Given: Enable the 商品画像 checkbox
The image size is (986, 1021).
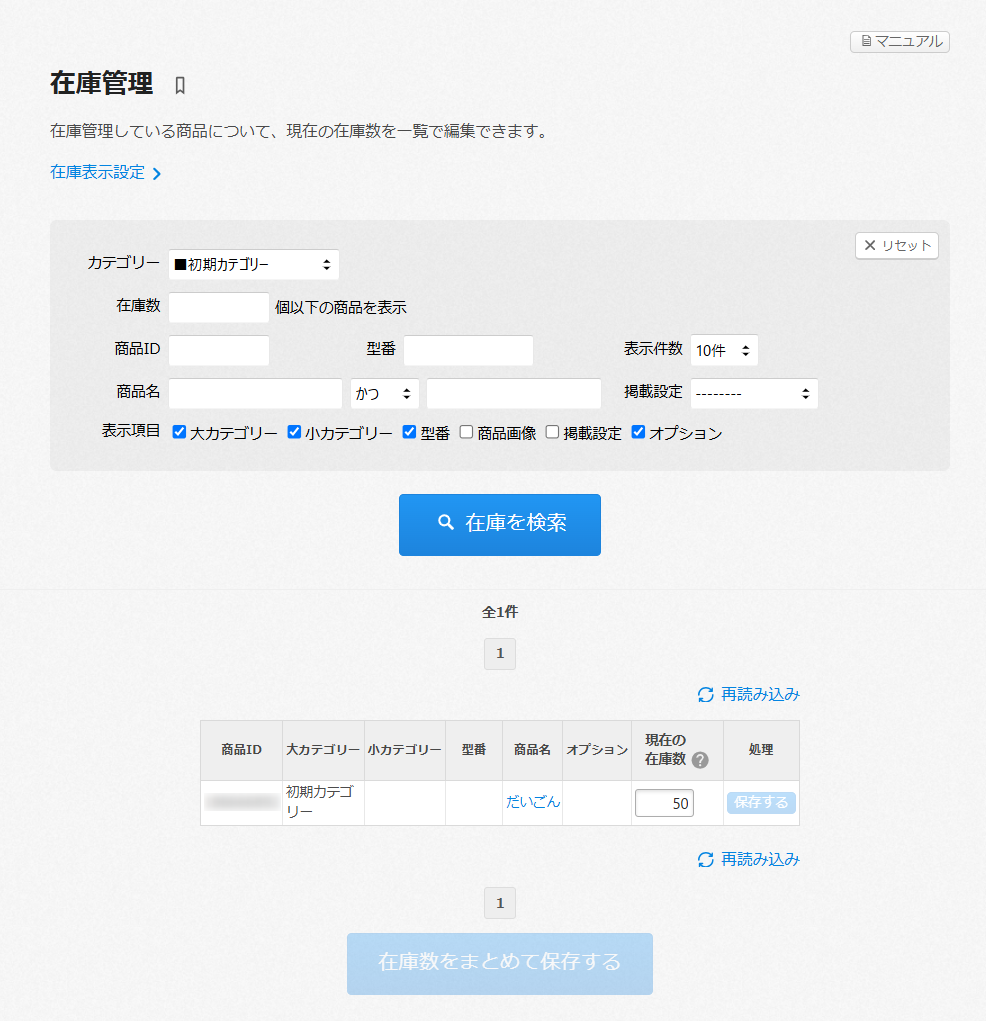Looking at the screenshot, I should (x=466, y=433).
